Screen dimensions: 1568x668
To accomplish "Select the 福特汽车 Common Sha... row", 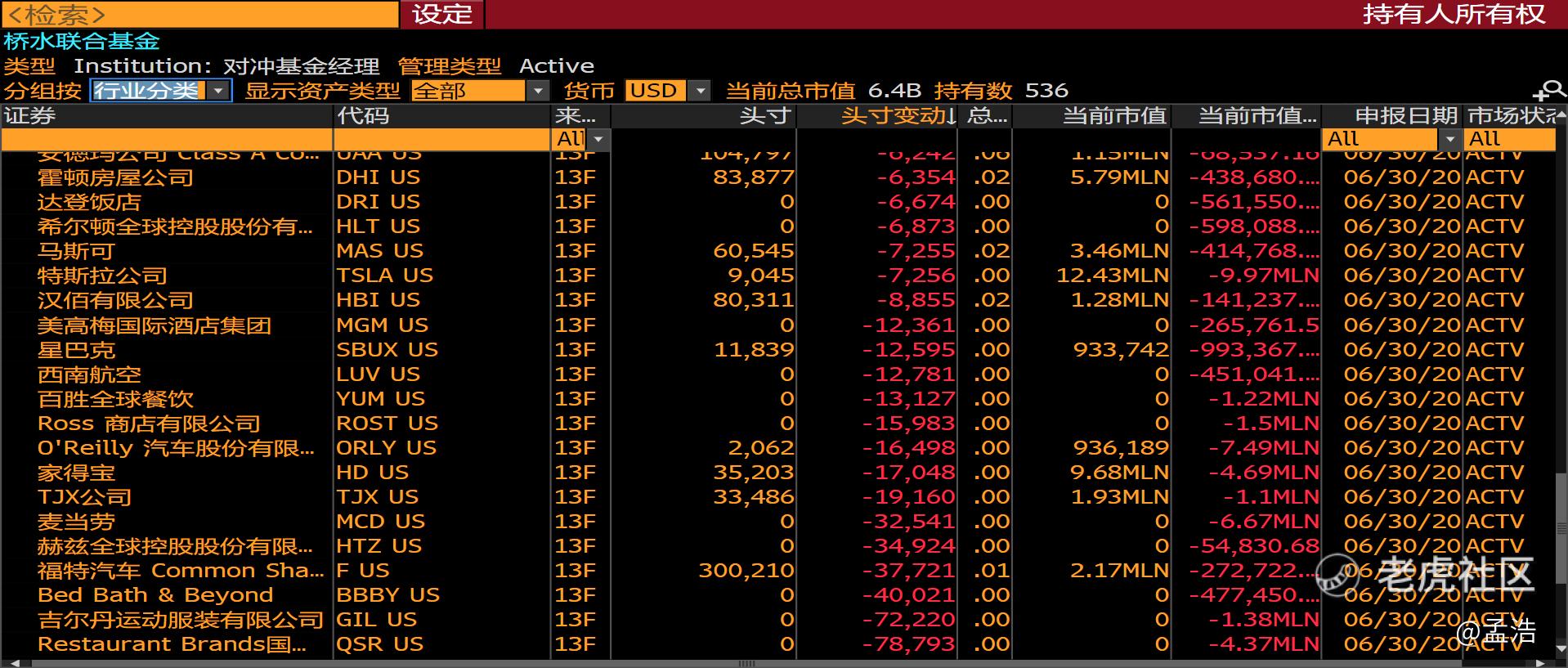I will pos(180,571).
